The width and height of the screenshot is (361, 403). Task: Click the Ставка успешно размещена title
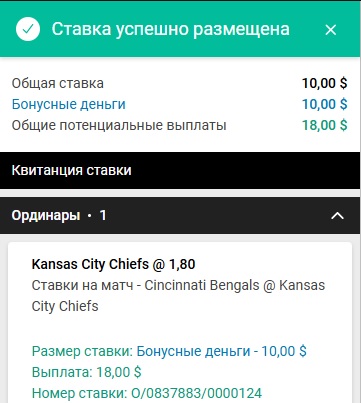click(x=170, y=29)
